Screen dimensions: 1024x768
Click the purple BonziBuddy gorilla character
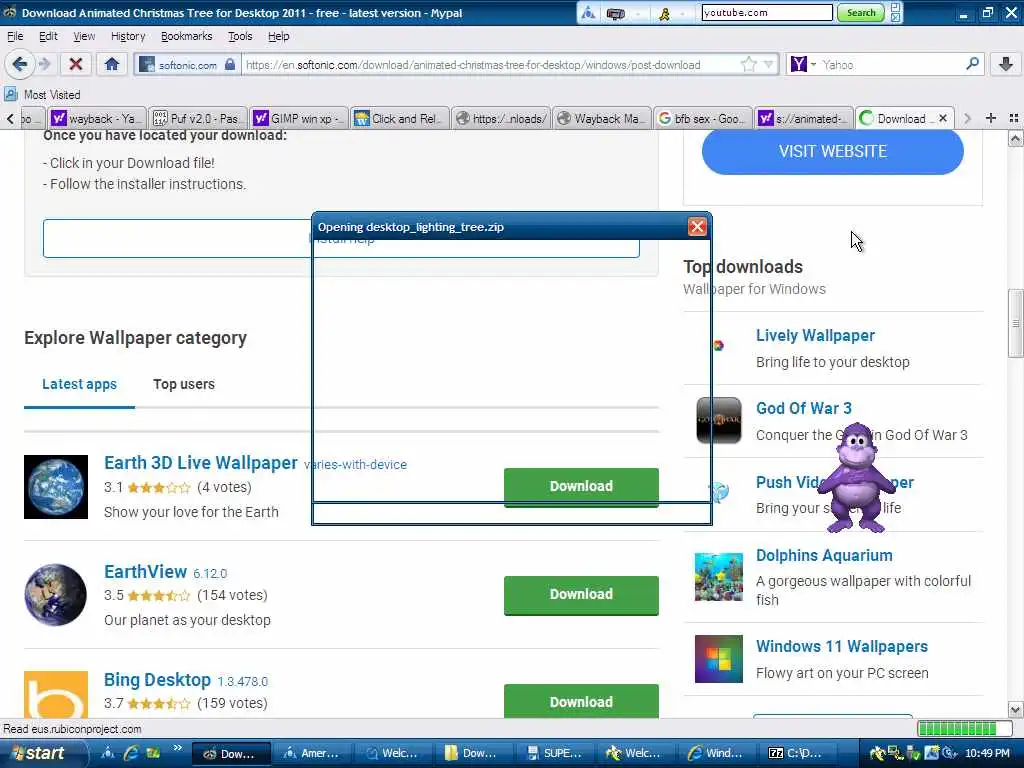pos(856,478)
